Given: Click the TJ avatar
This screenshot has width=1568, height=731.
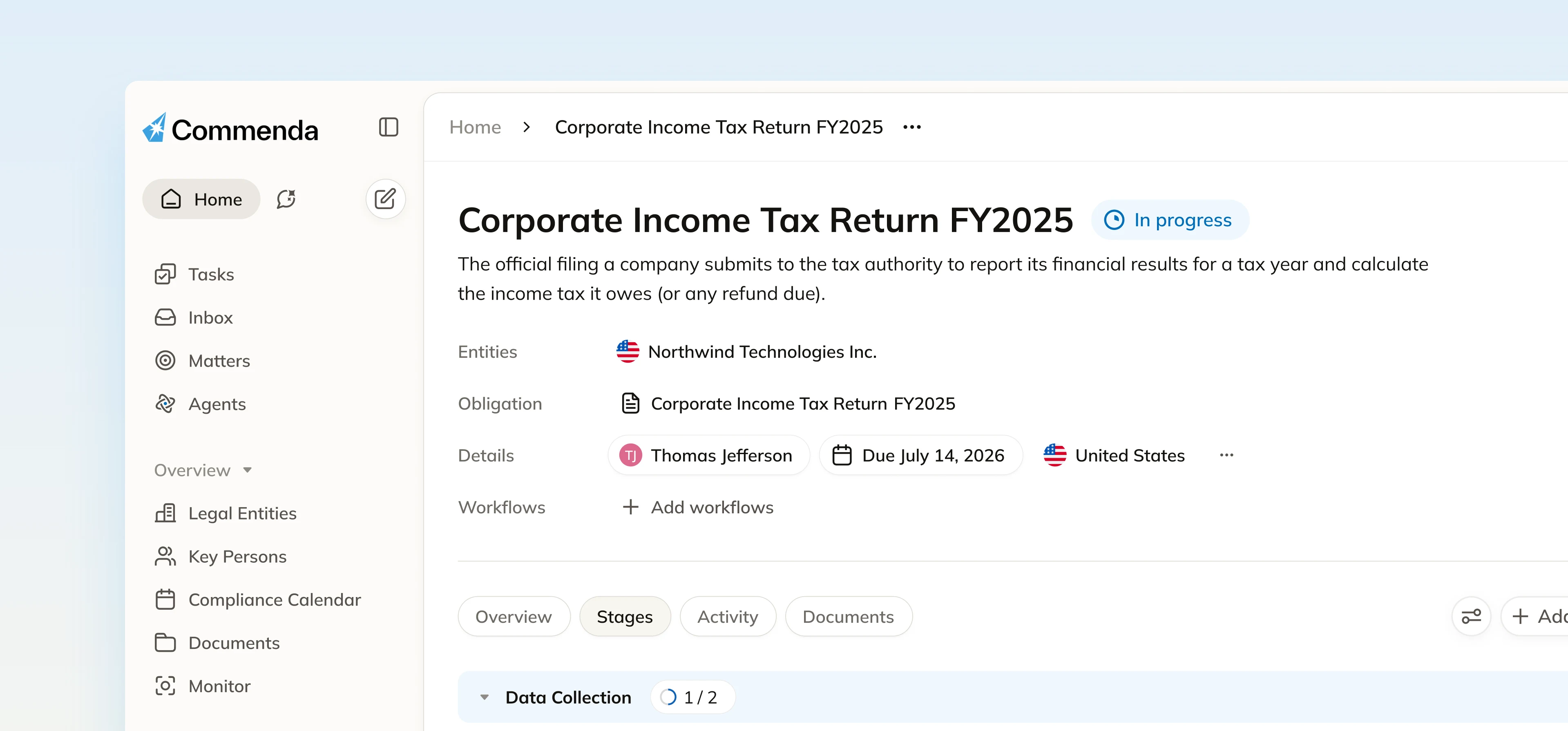Looking at the screenshot, I should click(x=631, y=456).
